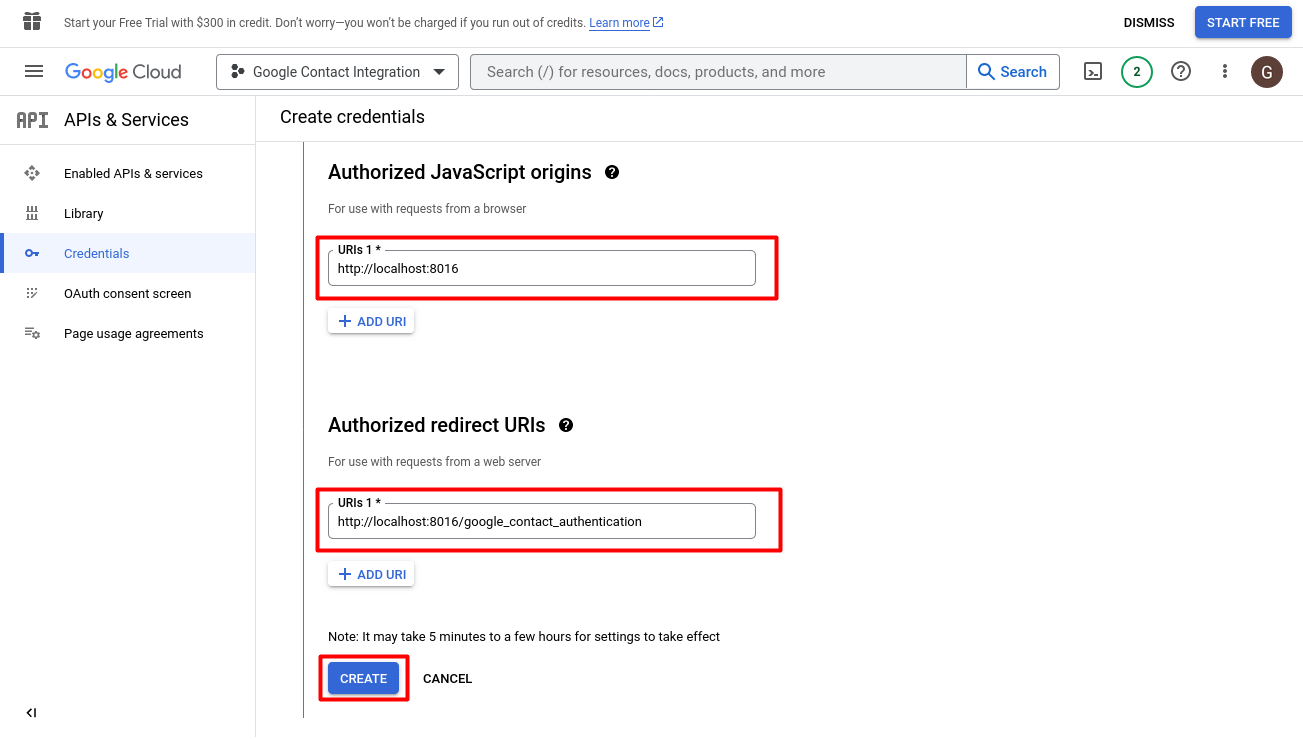Viewport: 1303px width, 740px height.
Task: Add URI under JavaScript origins
Action: 371,321
